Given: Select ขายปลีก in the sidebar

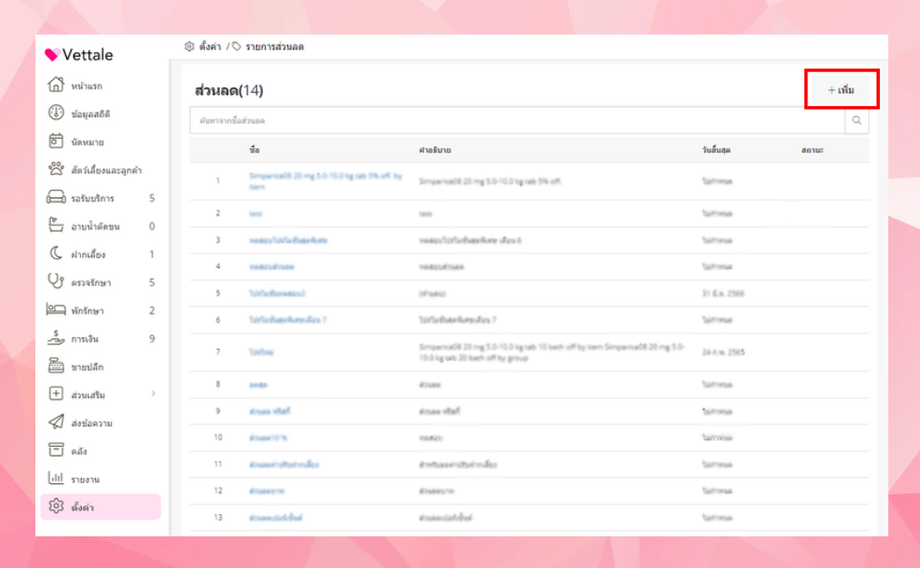Looking at the screenshot, I should pyautogui.click(x=86, y=367).
